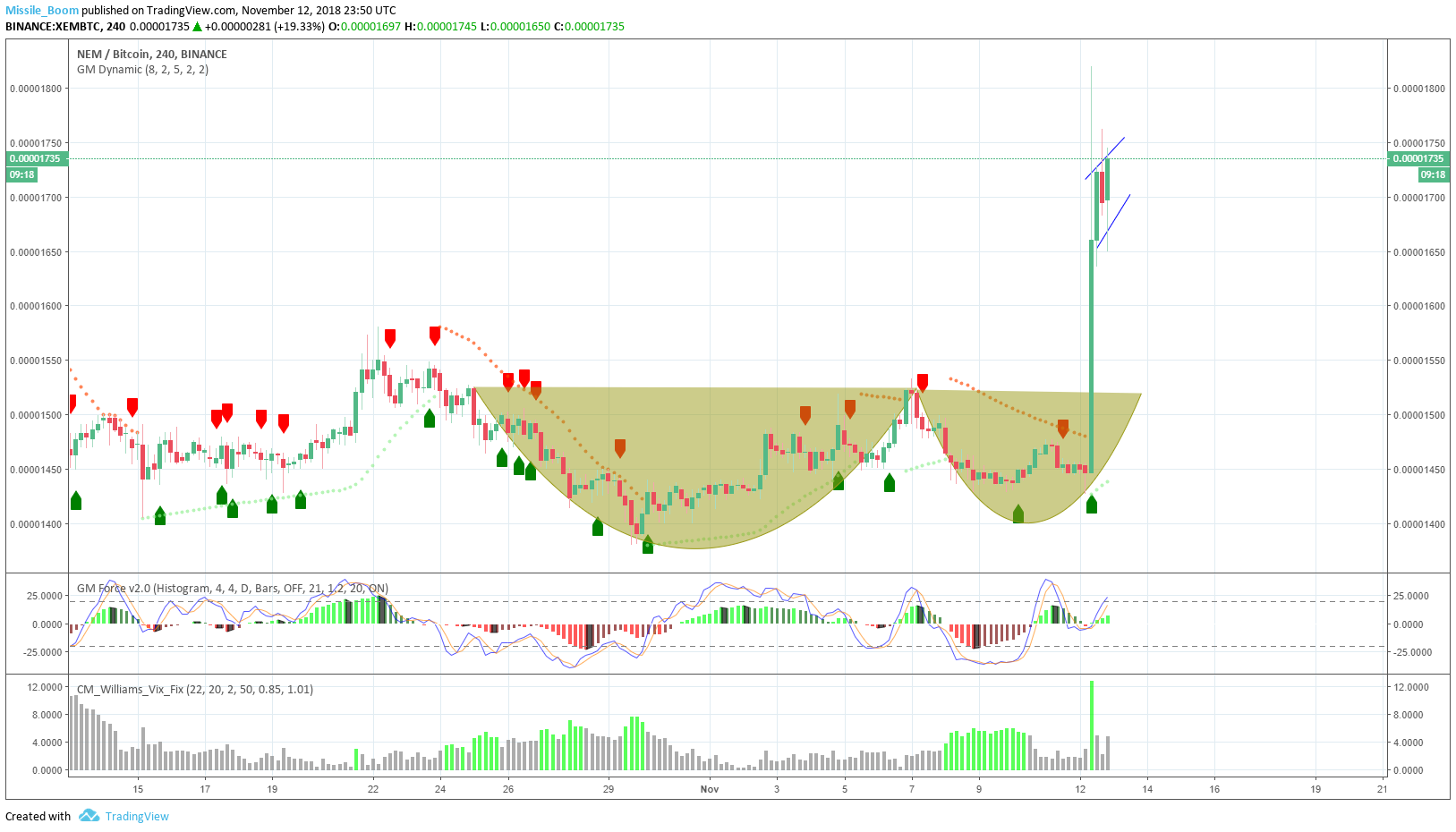
Task: Click date 12 on the time axis
Action: [1080, 789]
